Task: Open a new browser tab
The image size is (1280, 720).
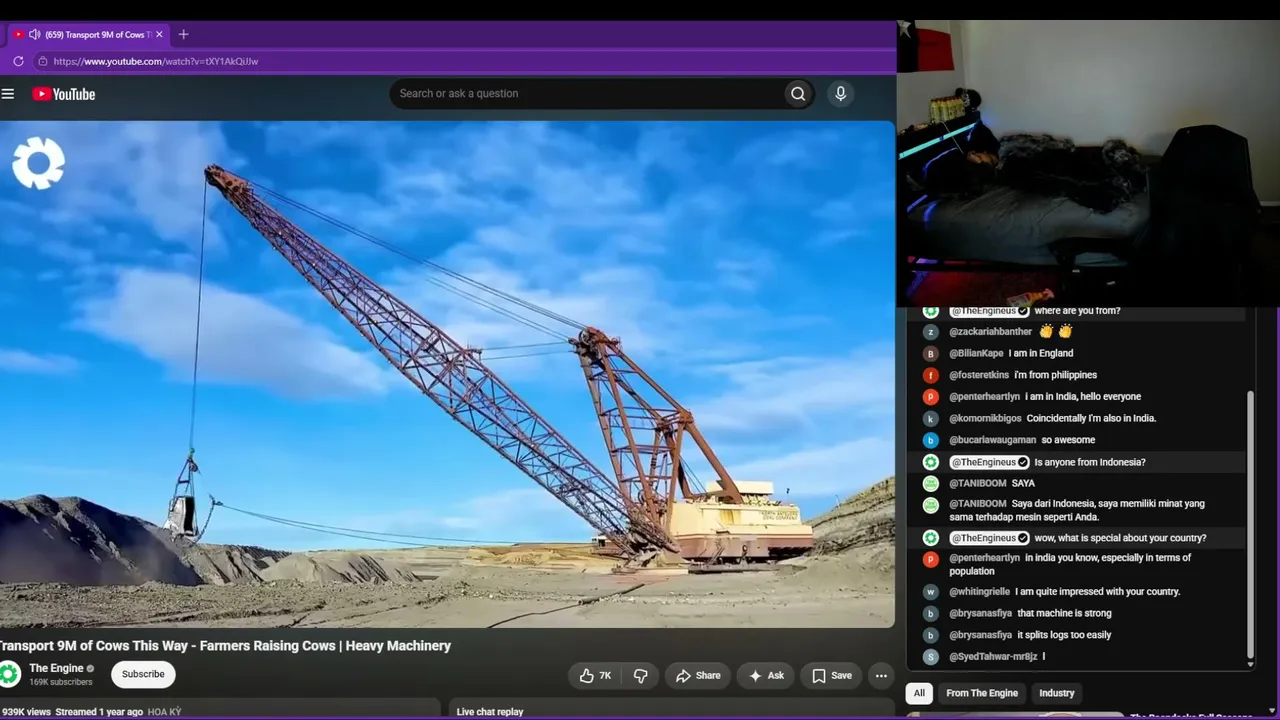Action: (x=183, y=34)
